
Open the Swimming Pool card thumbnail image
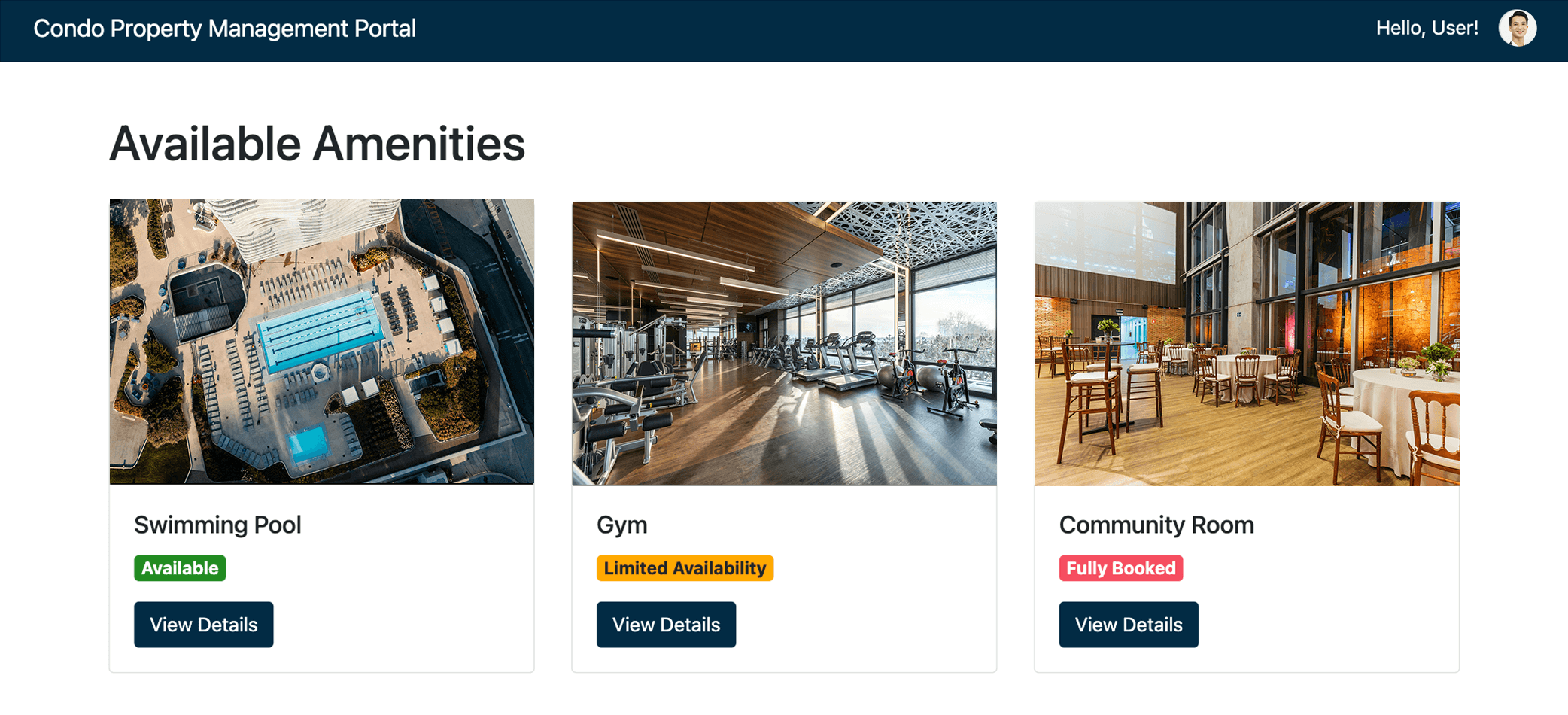click(x=322, y=340)
